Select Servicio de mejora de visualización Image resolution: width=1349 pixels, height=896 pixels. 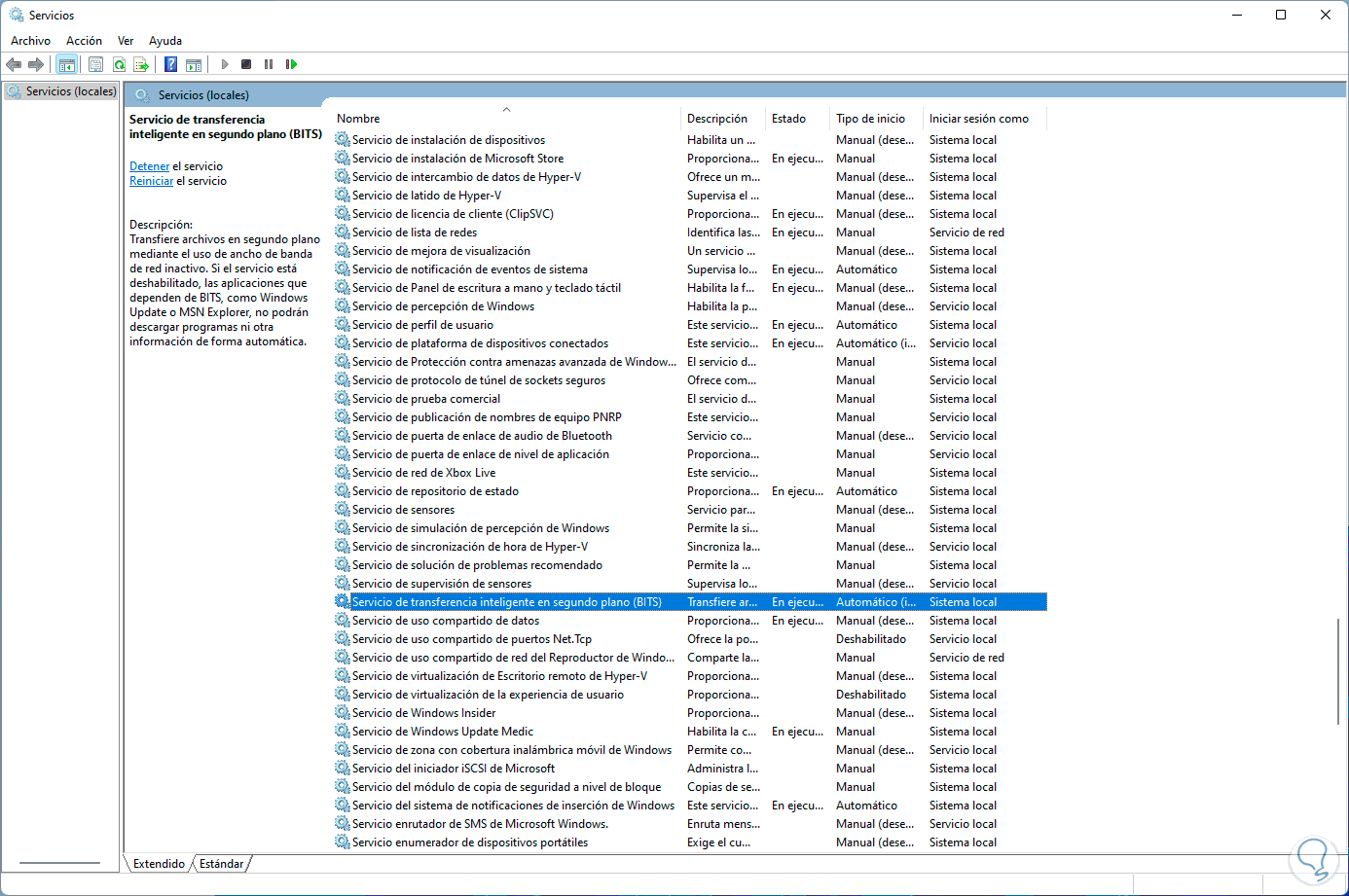tap(690, 251)
